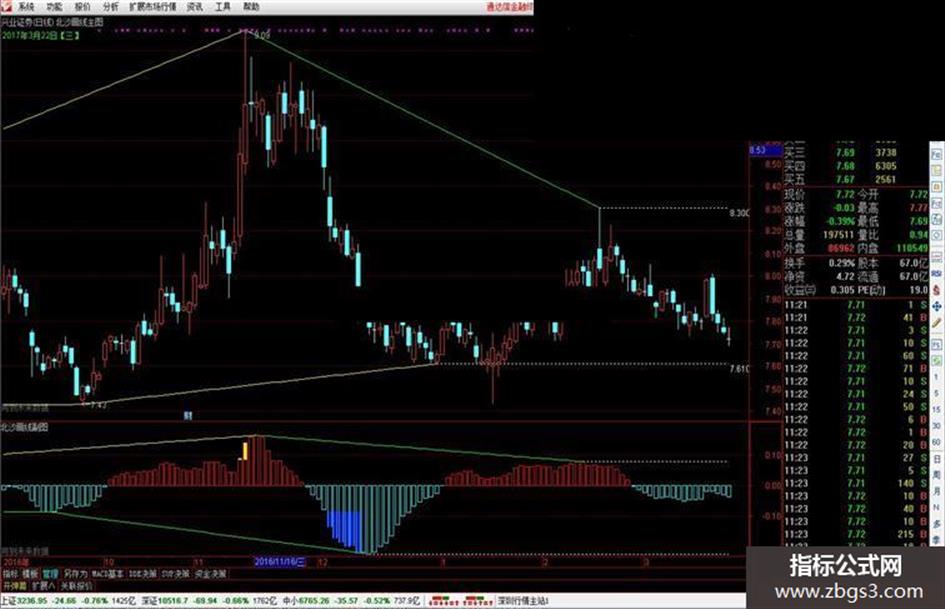Open the 功能 menu
Viewport: 945px width, 609px height.
tap(54, 7)
